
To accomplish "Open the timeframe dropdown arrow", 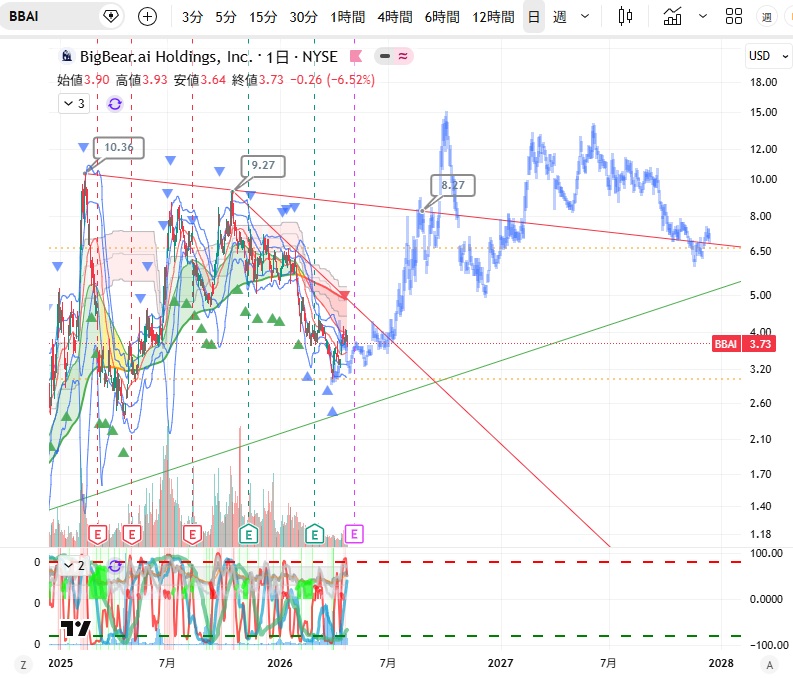I will [x=585, y=17].
